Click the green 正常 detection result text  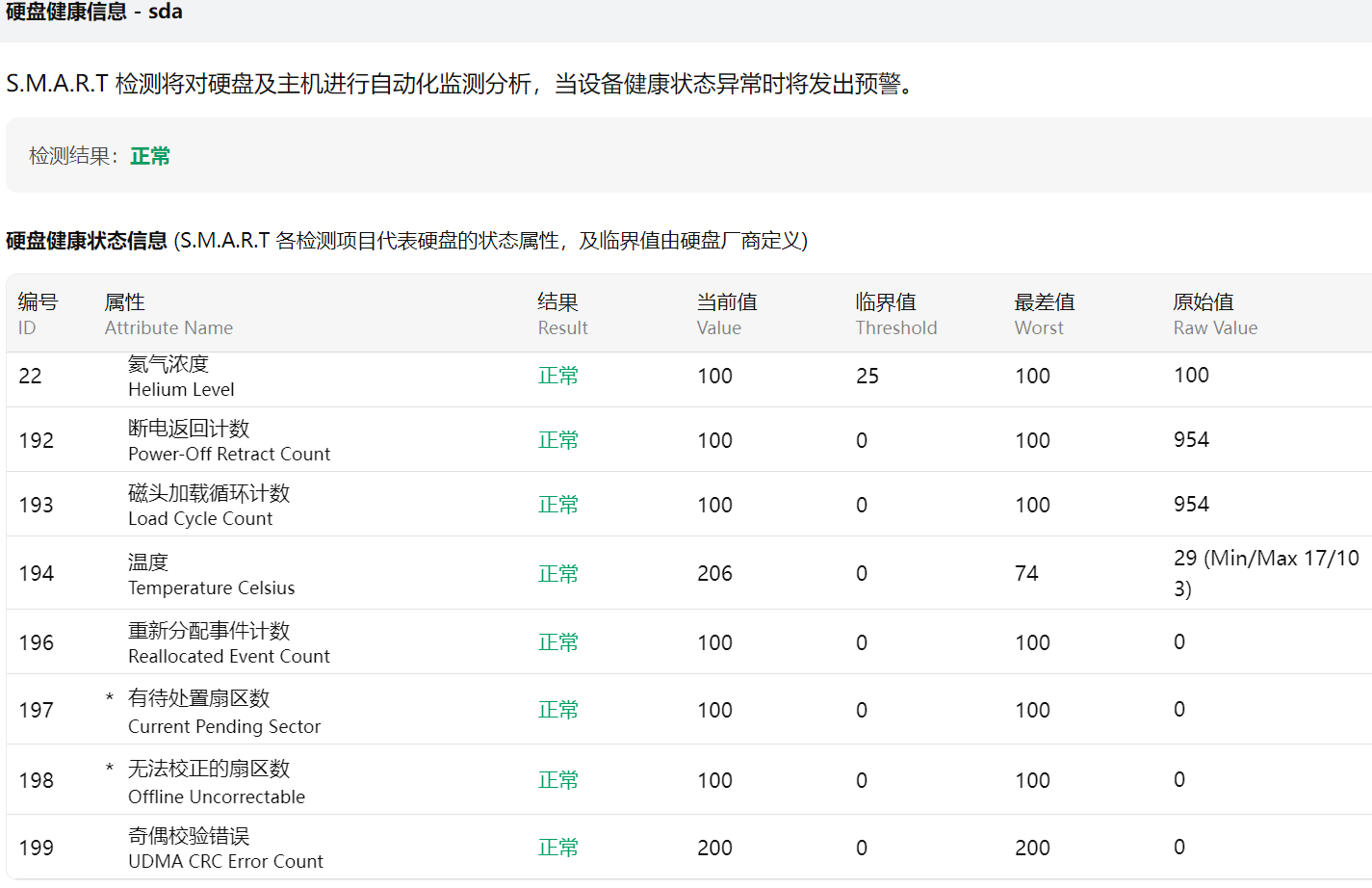tap(150, 156)
